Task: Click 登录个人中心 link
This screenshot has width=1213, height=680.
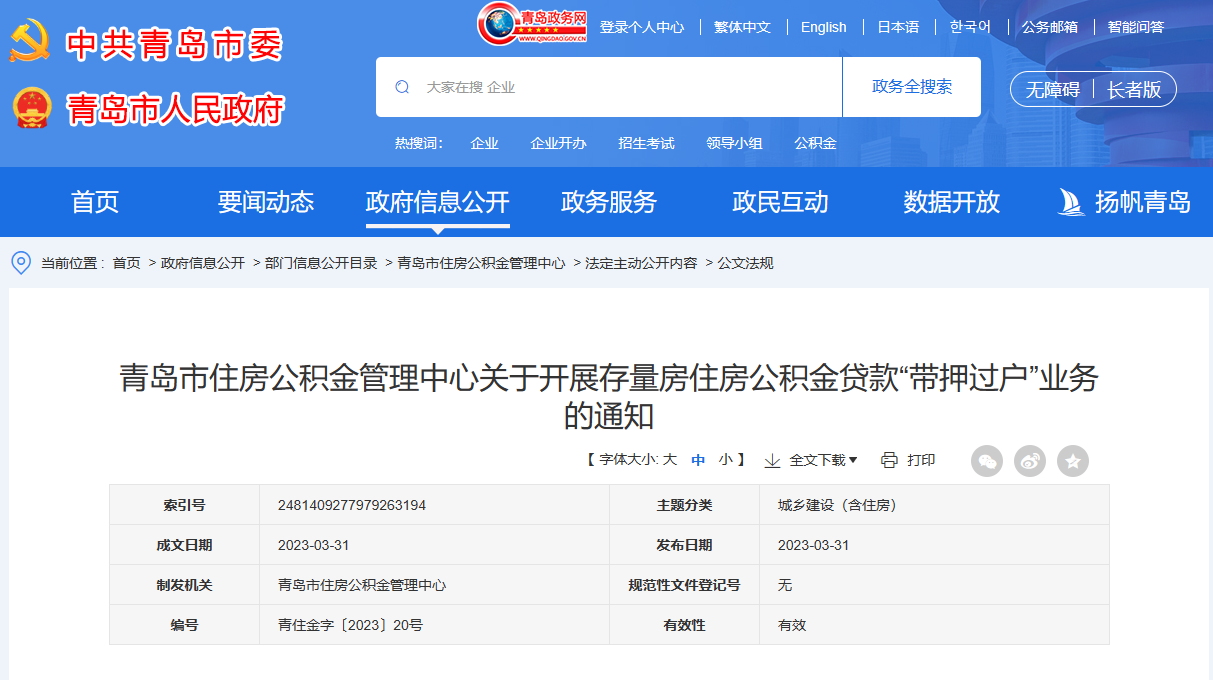Action: click(642, 27)
